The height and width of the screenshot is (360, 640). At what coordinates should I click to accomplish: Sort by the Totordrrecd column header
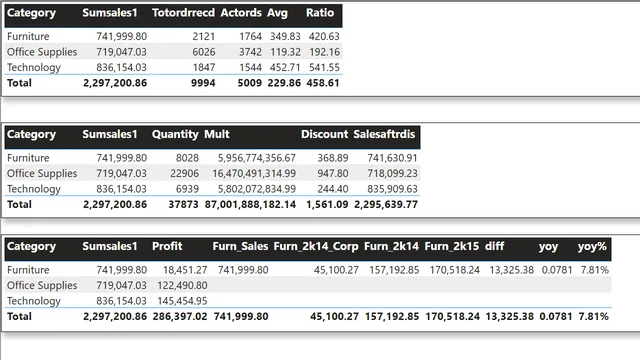click(183, 13)
